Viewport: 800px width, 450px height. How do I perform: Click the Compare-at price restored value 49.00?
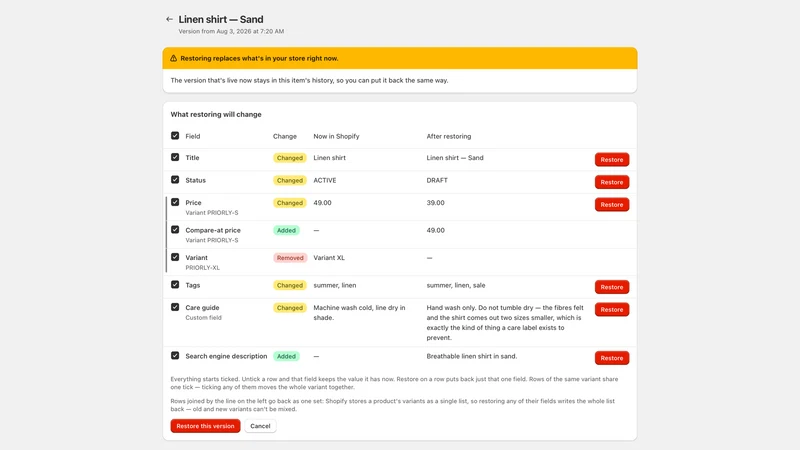click(436, 230)
